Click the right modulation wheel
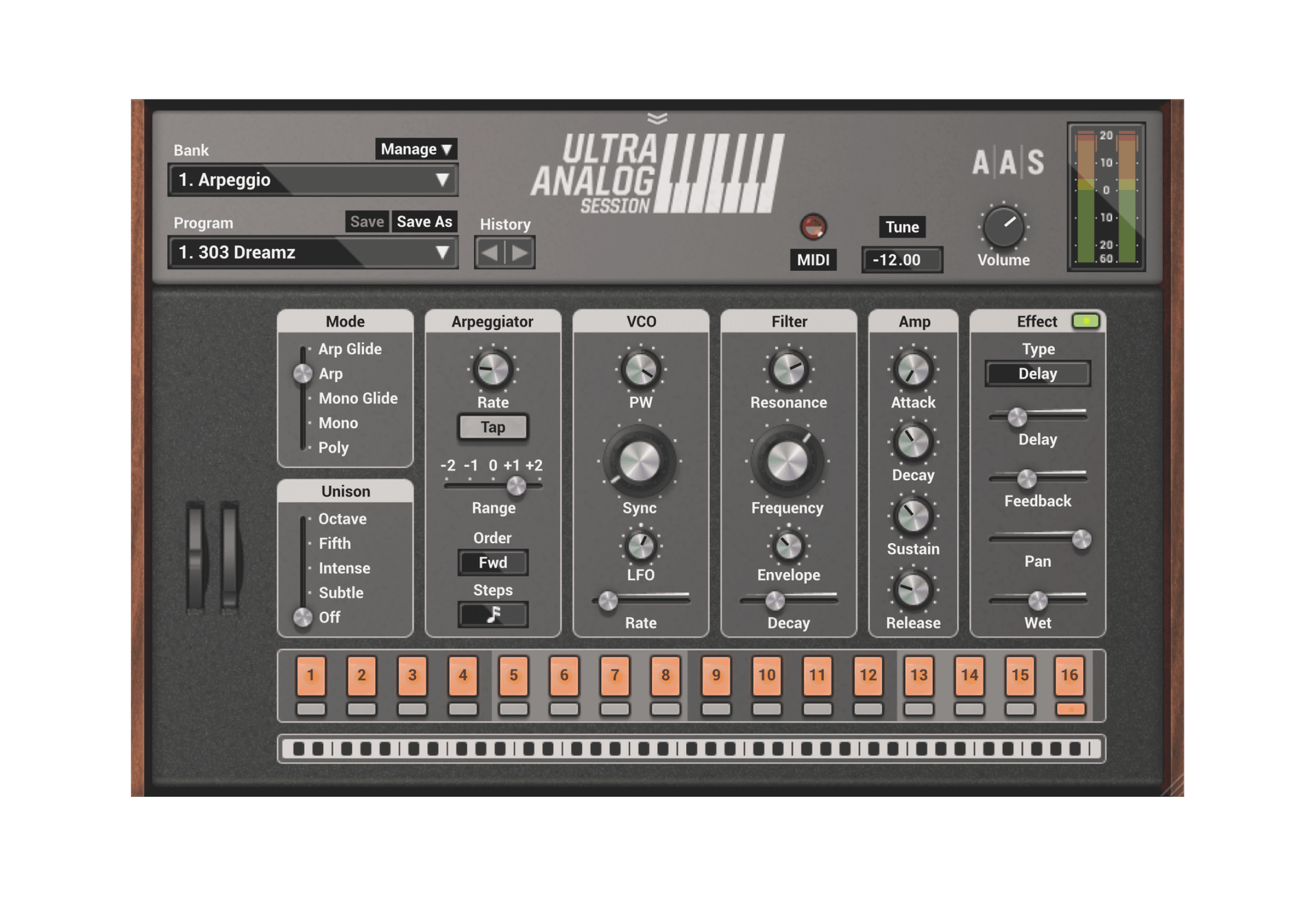This screenshot has width=1316, height=897. [230, 557]
